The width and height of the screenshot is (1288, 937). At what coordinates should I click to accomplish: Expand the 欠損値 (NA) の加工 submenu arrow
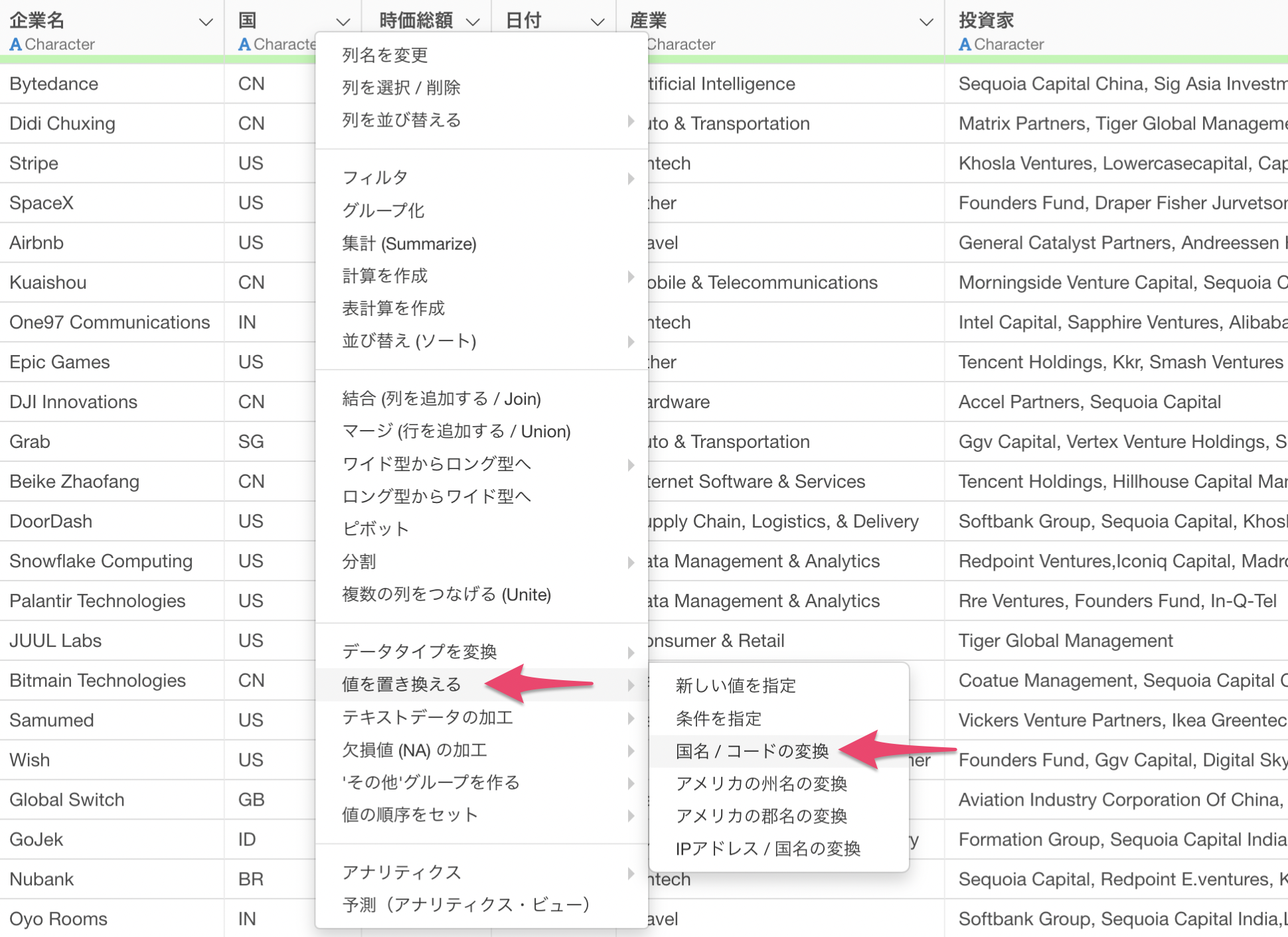click(x=631, y=751)
